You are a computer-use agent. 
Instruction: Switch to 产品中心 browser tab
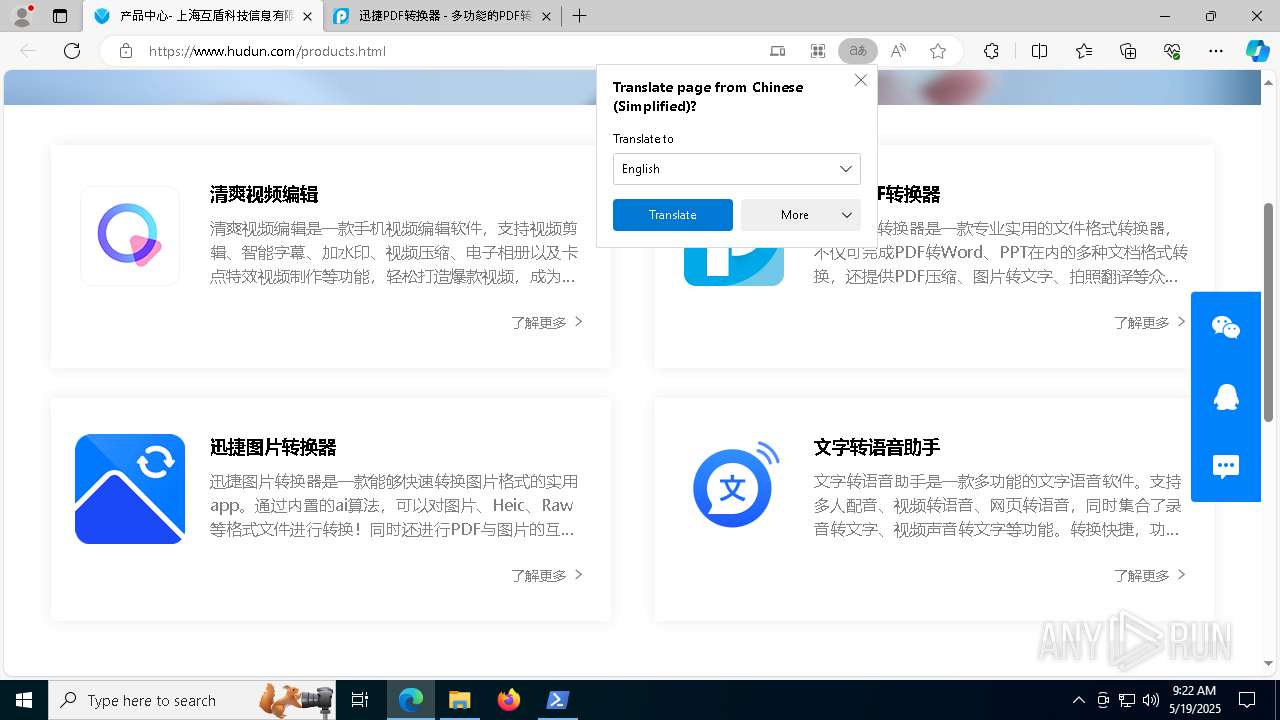pos(204,17)
